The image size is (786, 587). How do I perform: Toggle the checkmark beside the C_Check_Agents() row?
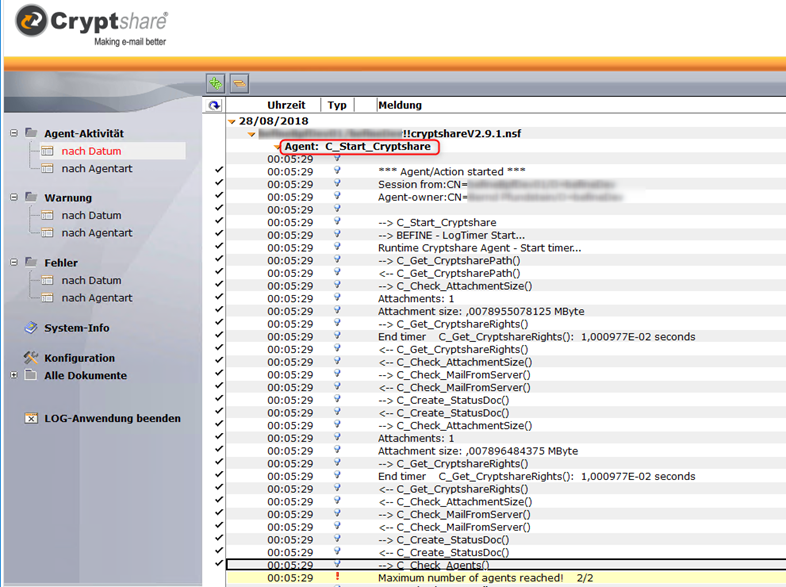coord(219,565)
